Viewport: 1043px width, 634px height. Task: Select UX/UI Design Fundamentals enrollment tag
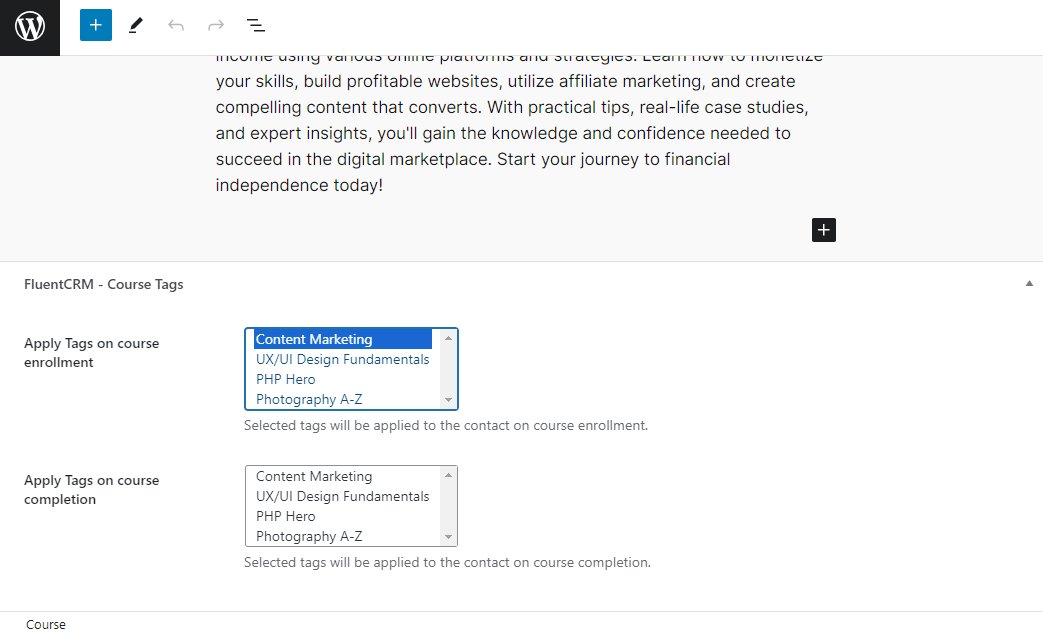(x=342, y=359)
